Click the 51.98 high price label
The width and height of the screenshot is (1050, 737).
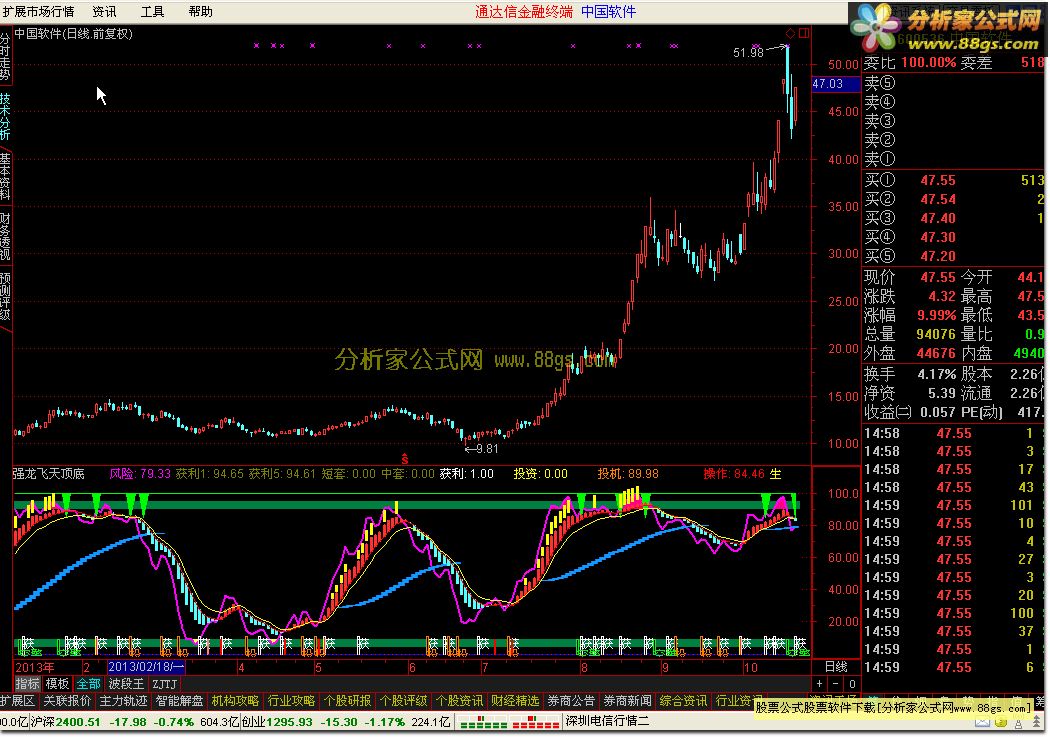[748, 53]
